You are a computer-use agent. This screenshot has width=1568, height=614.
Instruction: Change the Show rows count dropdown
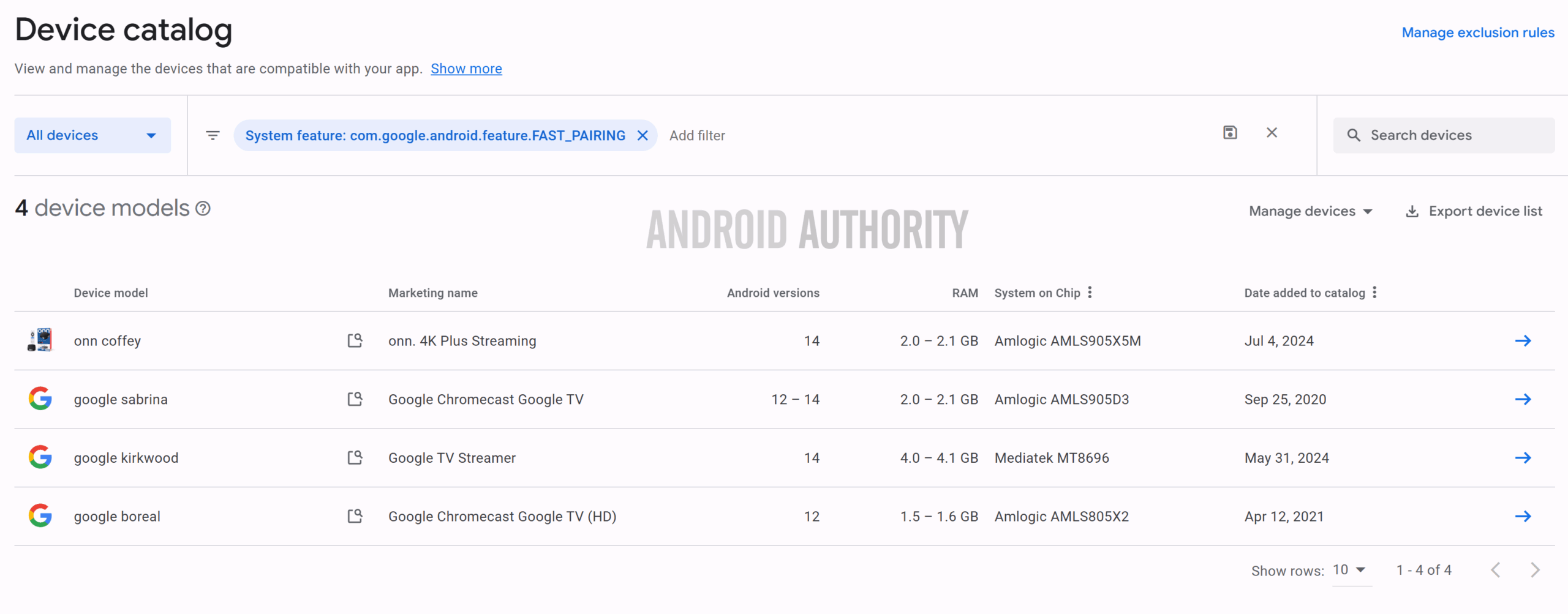coord(1350,570)
